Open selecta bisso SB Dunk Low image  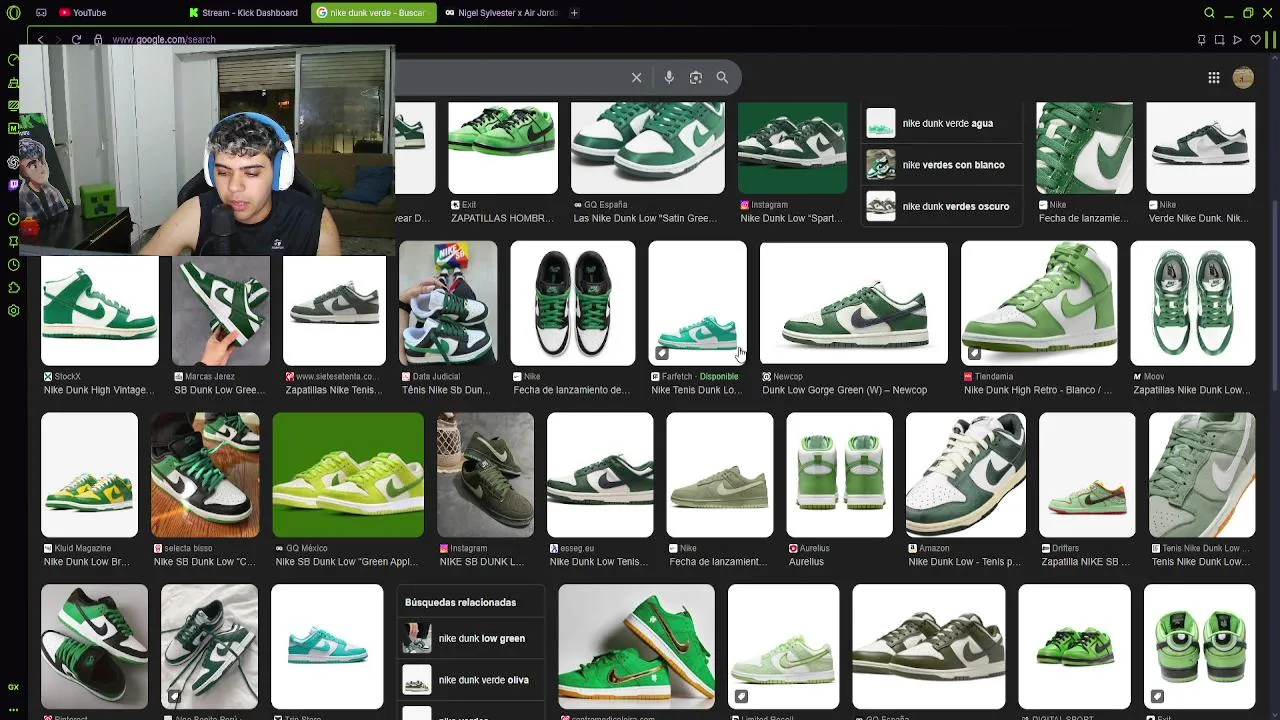(x=205, y=475)
